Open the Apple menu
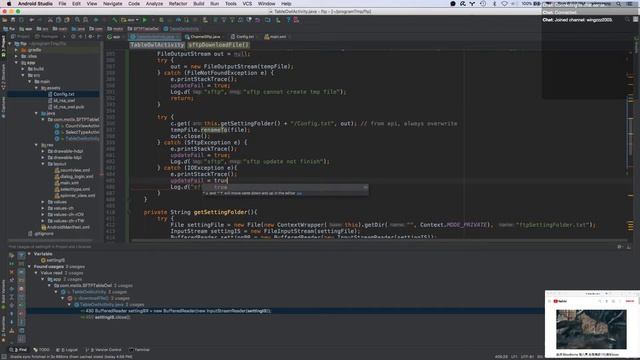This screenshot has width=640, height=360. click(x=9, y=4)
